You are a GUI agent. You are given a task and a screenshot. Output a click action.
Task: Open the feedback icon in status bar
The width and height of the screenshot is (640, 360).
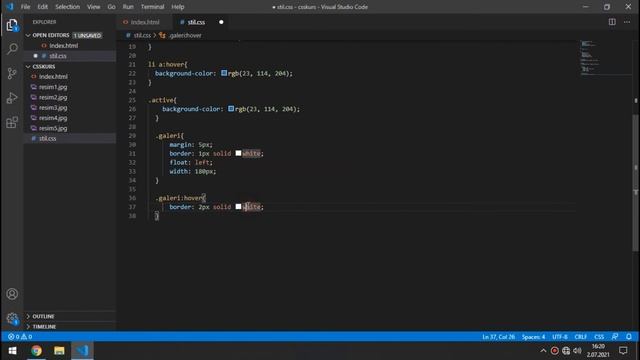tap(615, 337)
